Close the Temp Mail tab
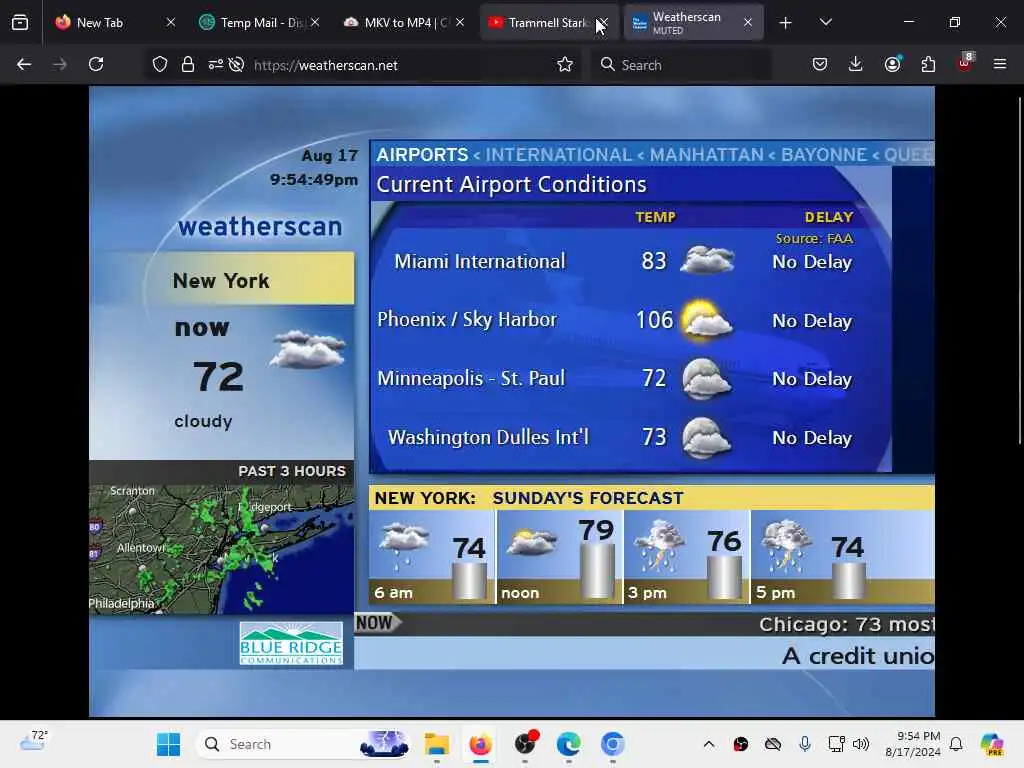The width and height of the screenshot is (1024, 768). pos(315,22)
